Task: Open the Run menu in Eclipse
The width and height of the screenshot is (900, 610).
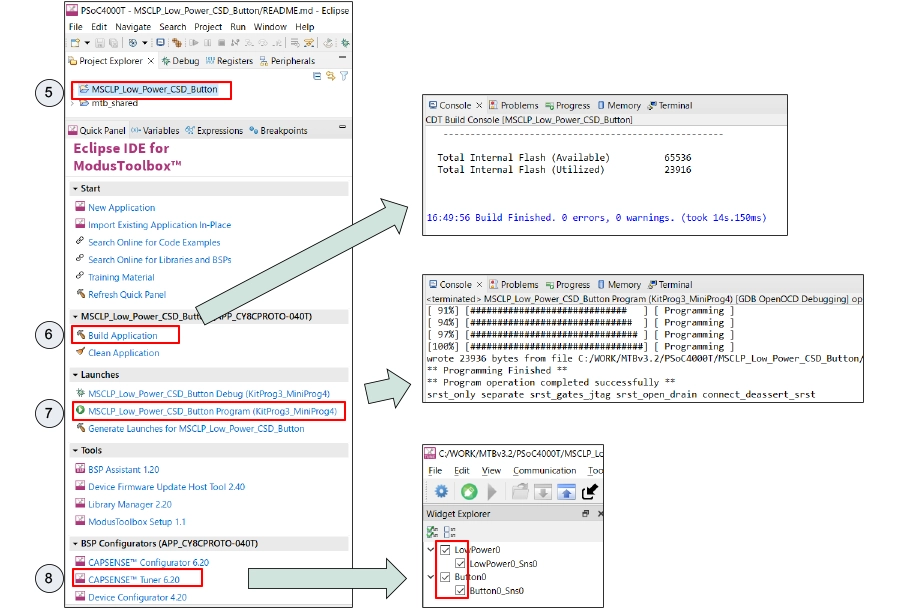Action: pyautogui.click(x=238, y=27)
